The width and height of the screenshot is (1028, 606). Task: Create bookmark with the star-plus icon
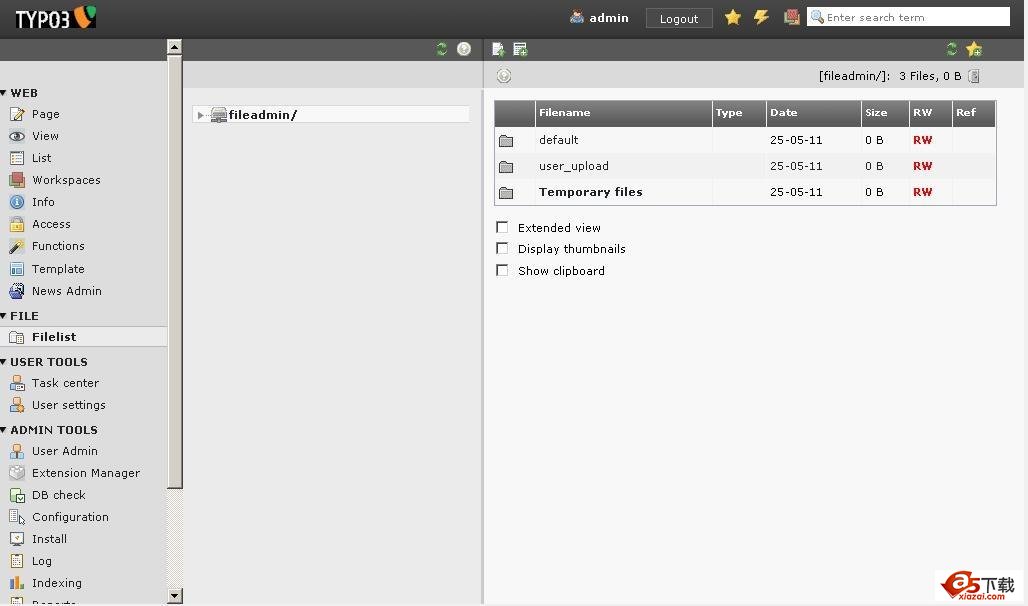pyautogui.click(x=974, y=49)
